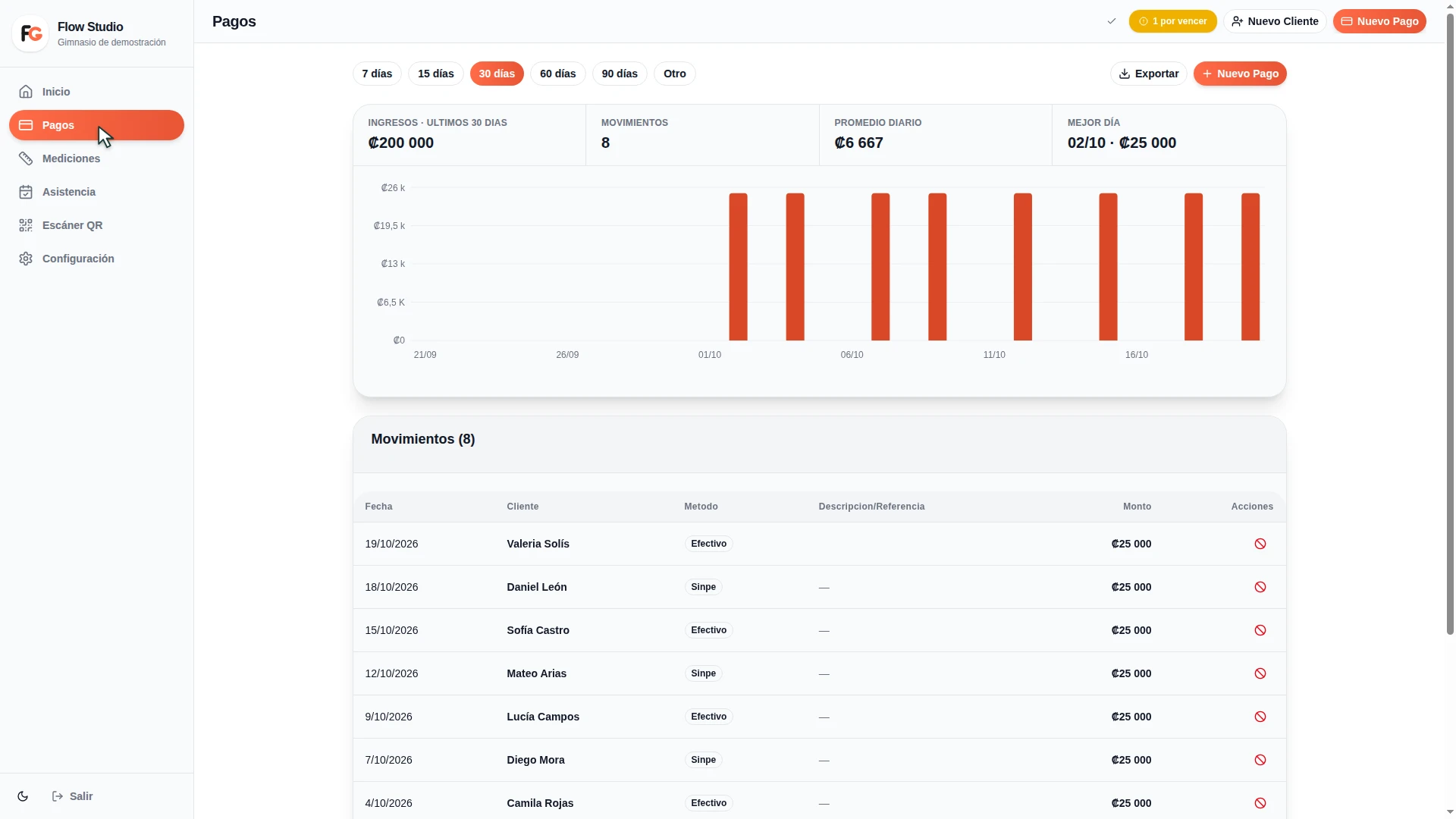Click Sinpe badge in Daniel León row
This screenshot has width=1456, height=819.
(704, 587)
